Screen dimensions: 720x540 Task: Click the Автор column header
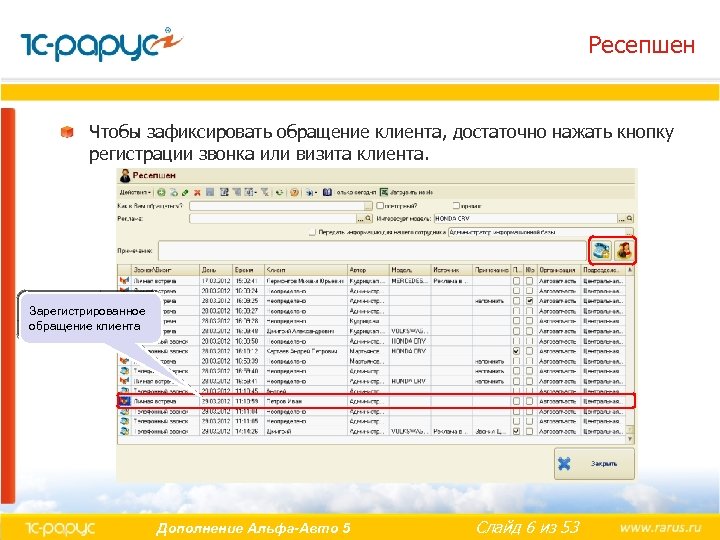point(368,270)
